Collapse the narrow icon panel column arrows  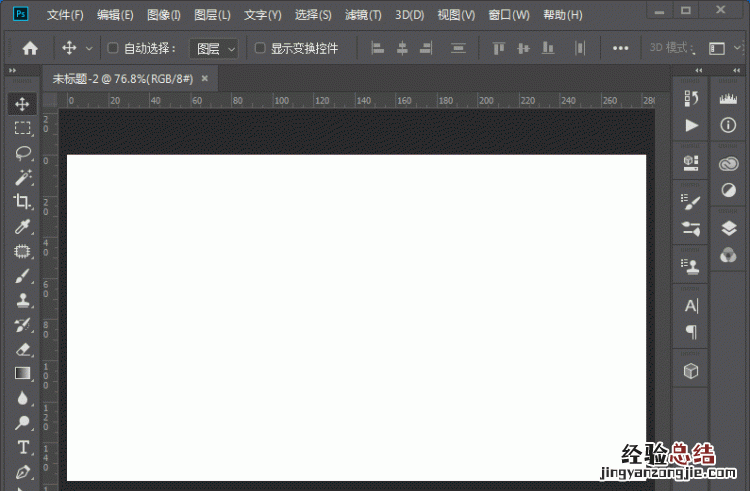point(699,70)
